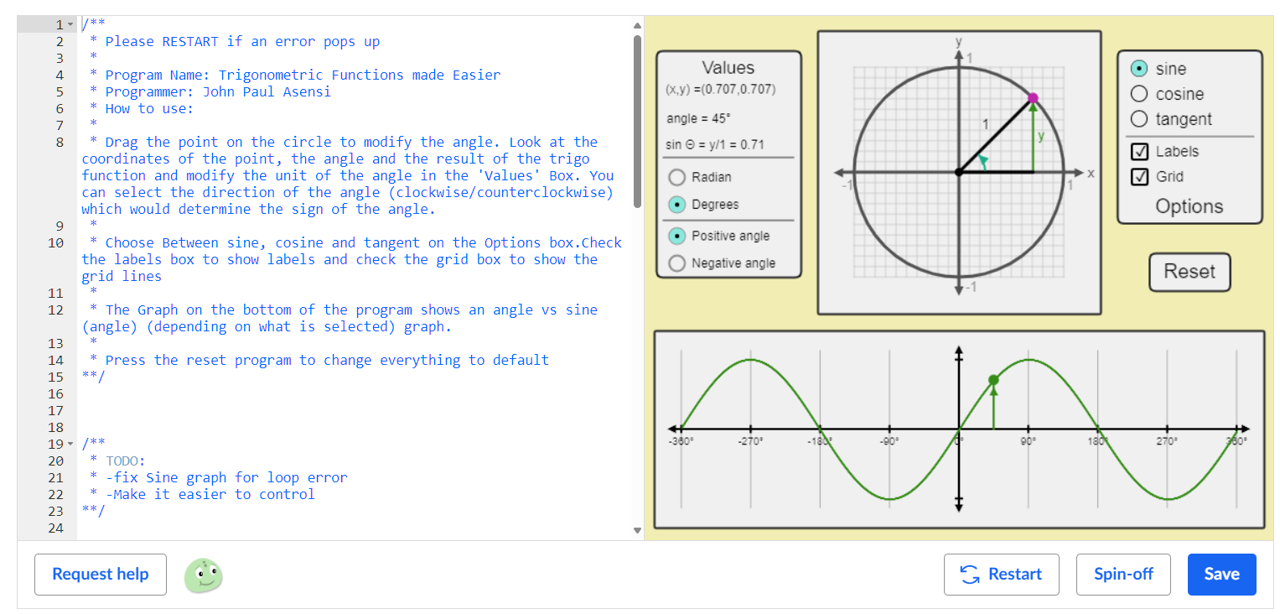Viewport: 1280px width, 614px height.
Task: Open the Spin-off option
Action: pos(1123,574)
